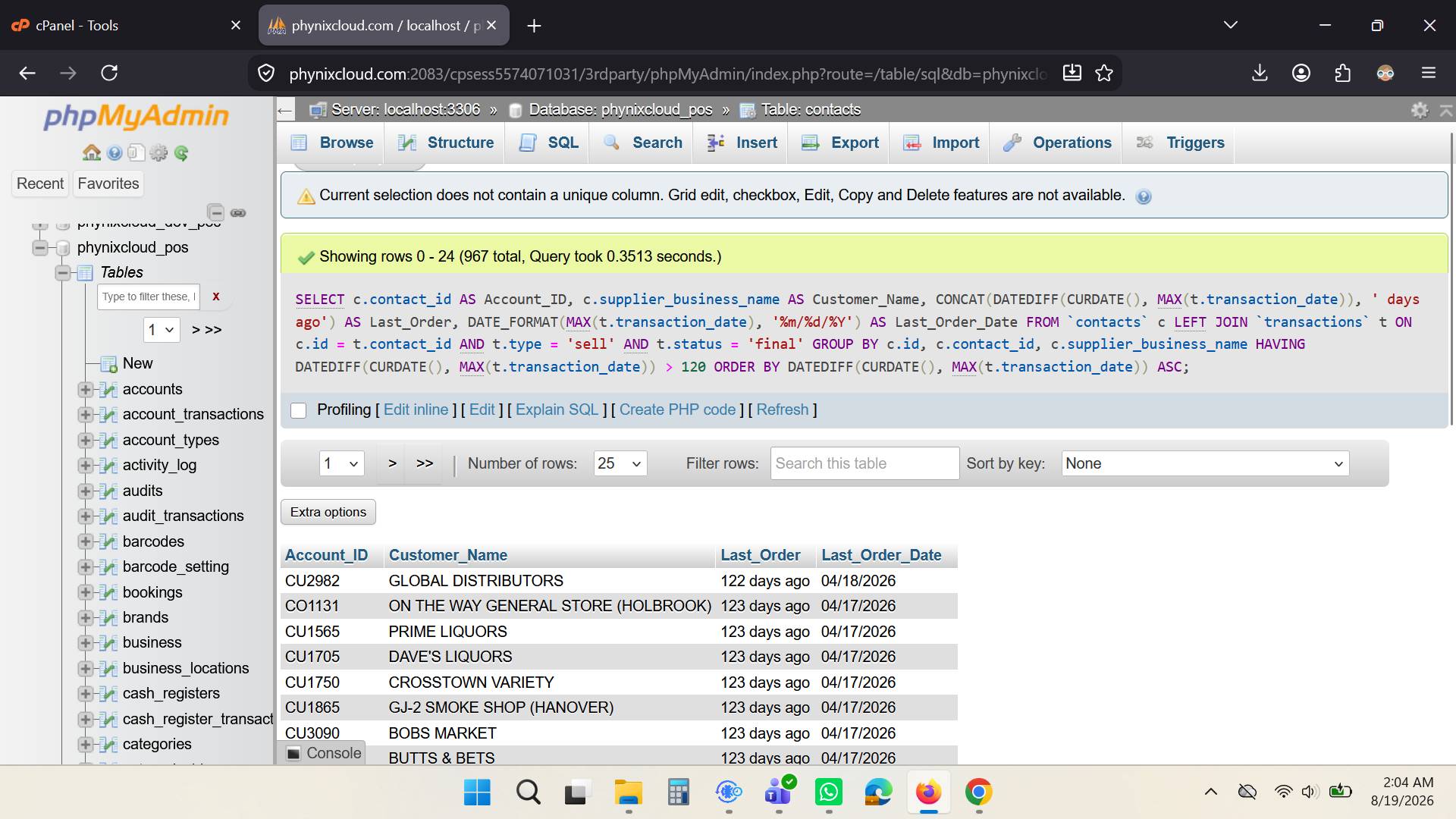Clear the table filter red X
The width and height of the screenshot is (1456, 819).
coord(216,297)
